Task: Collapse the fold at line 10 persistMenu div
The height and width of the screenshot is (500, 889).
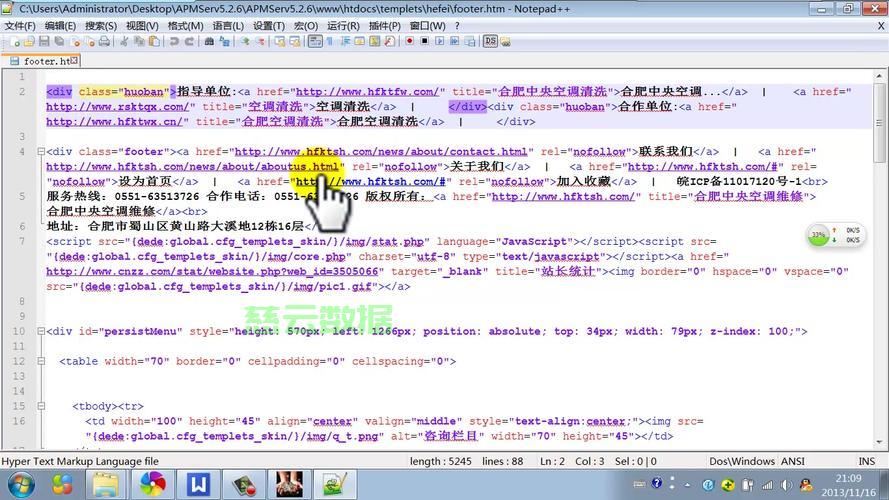Action: (x=41, y=331)
